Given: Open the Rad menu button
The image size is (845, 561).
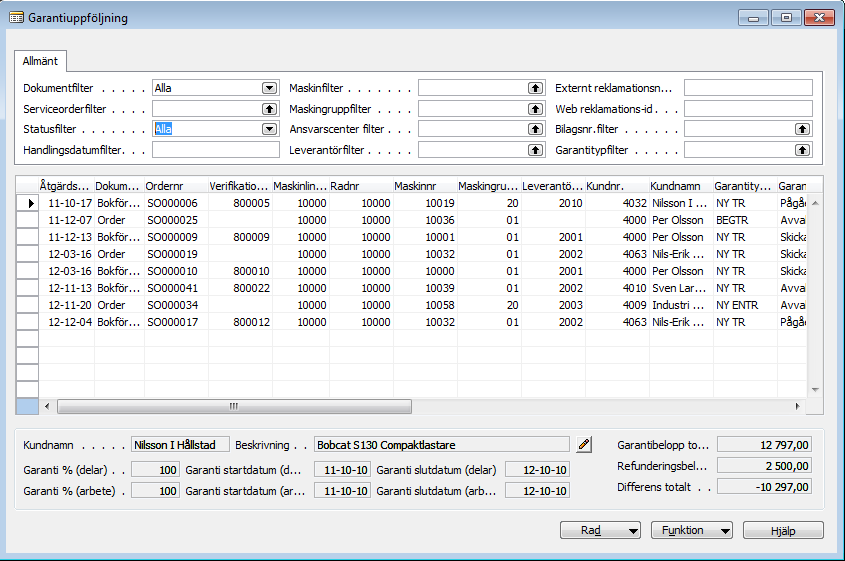Looking at the screenshot, I should (x=600, y=530).
